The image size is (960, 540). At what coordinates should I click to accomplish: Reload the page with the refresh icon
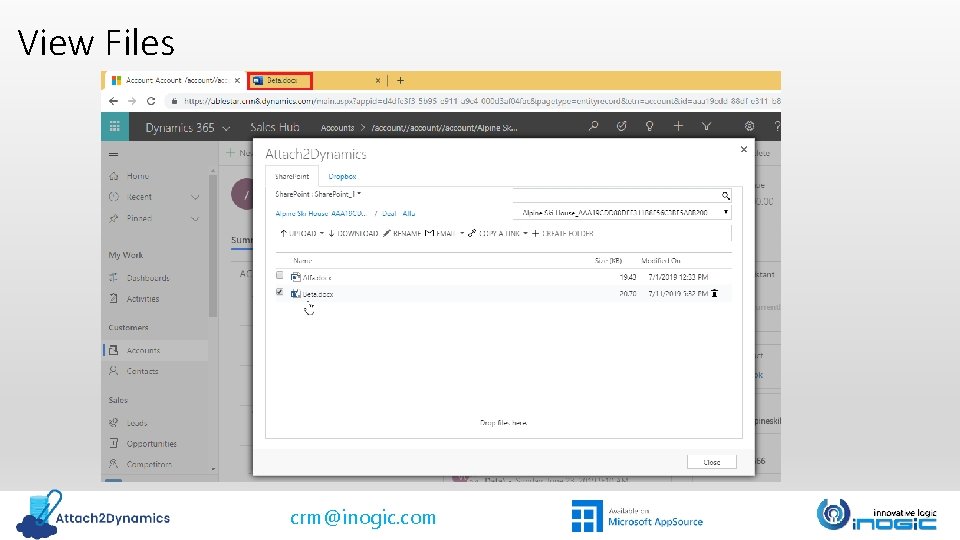coord(151,101)
